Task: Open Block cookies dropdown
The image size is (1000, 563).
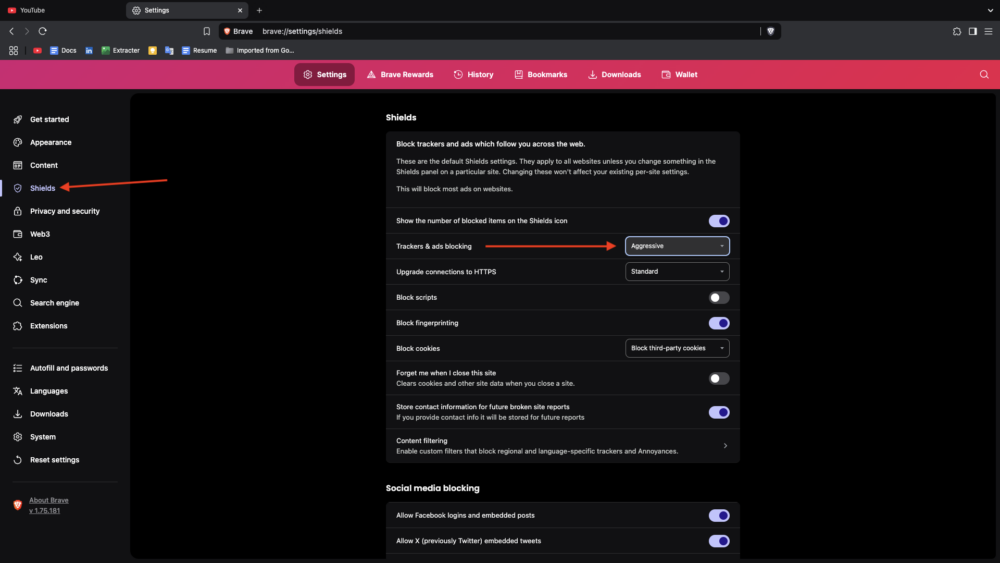Action: (677, 348)
